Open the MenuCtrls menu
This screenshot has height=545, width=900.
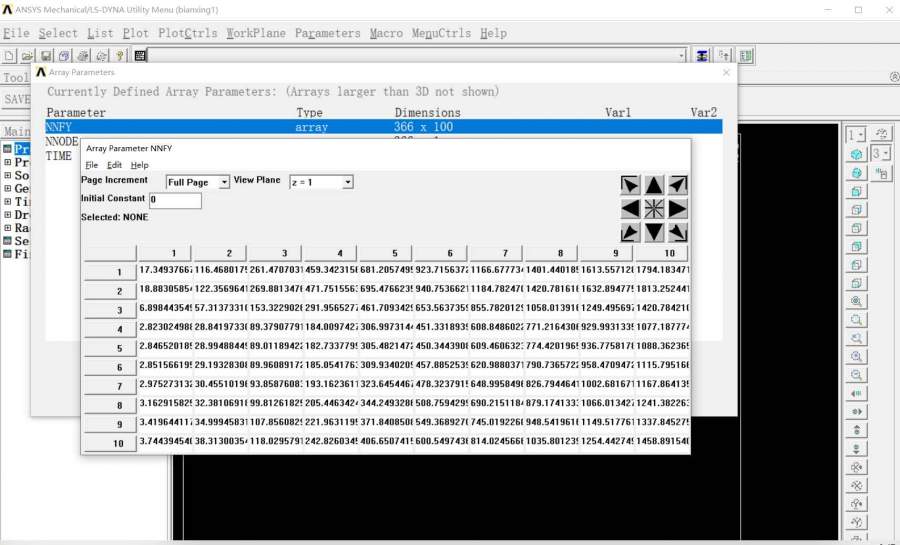441,33
